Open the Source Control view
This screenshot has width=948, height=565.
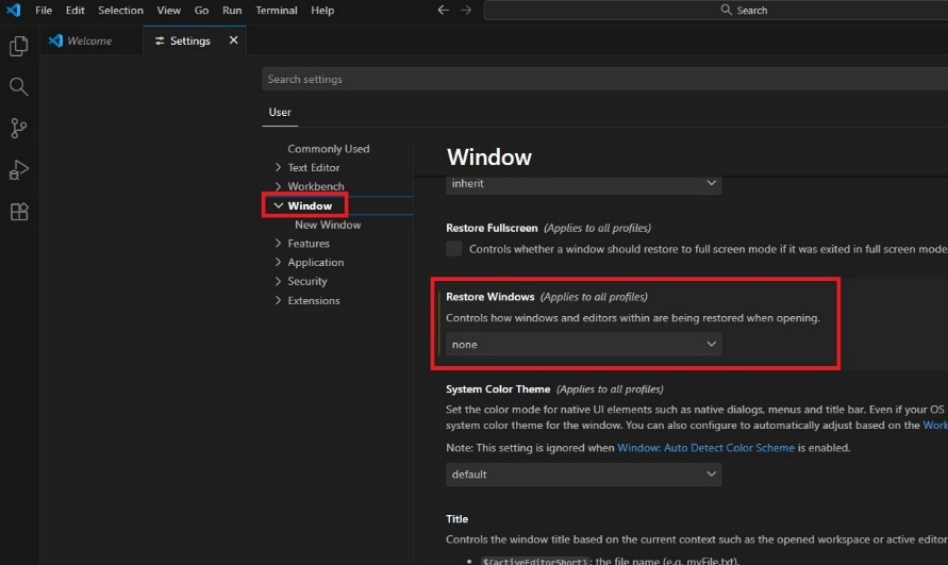(x=19, y=128)
